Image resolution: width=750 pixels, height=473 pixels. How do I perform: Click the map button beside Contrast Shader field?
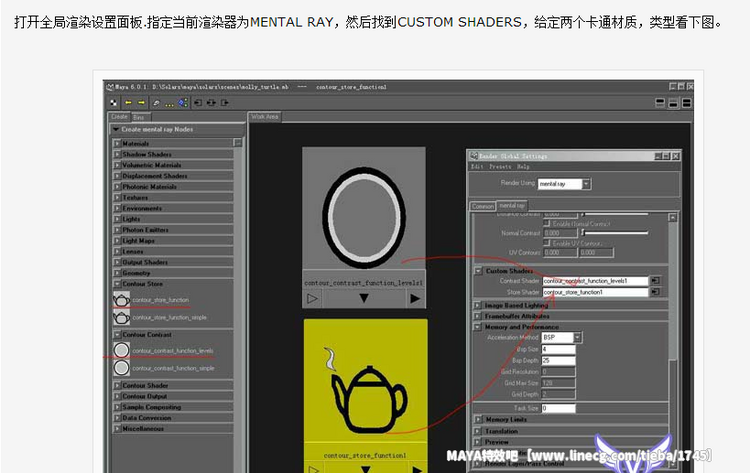pos(655,281)
